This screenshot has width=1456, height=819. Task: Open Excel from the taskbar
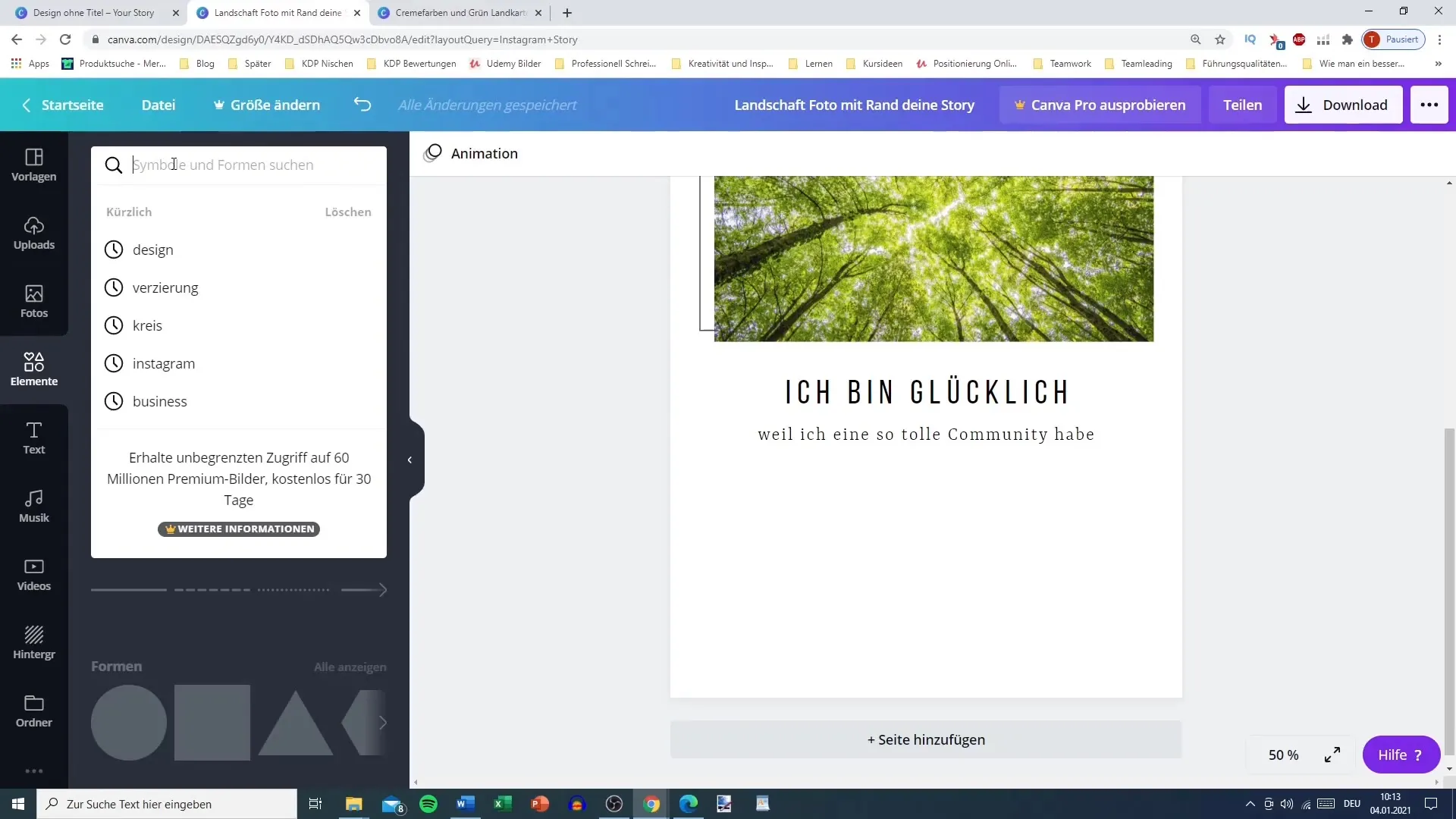(x=503, y=804)
